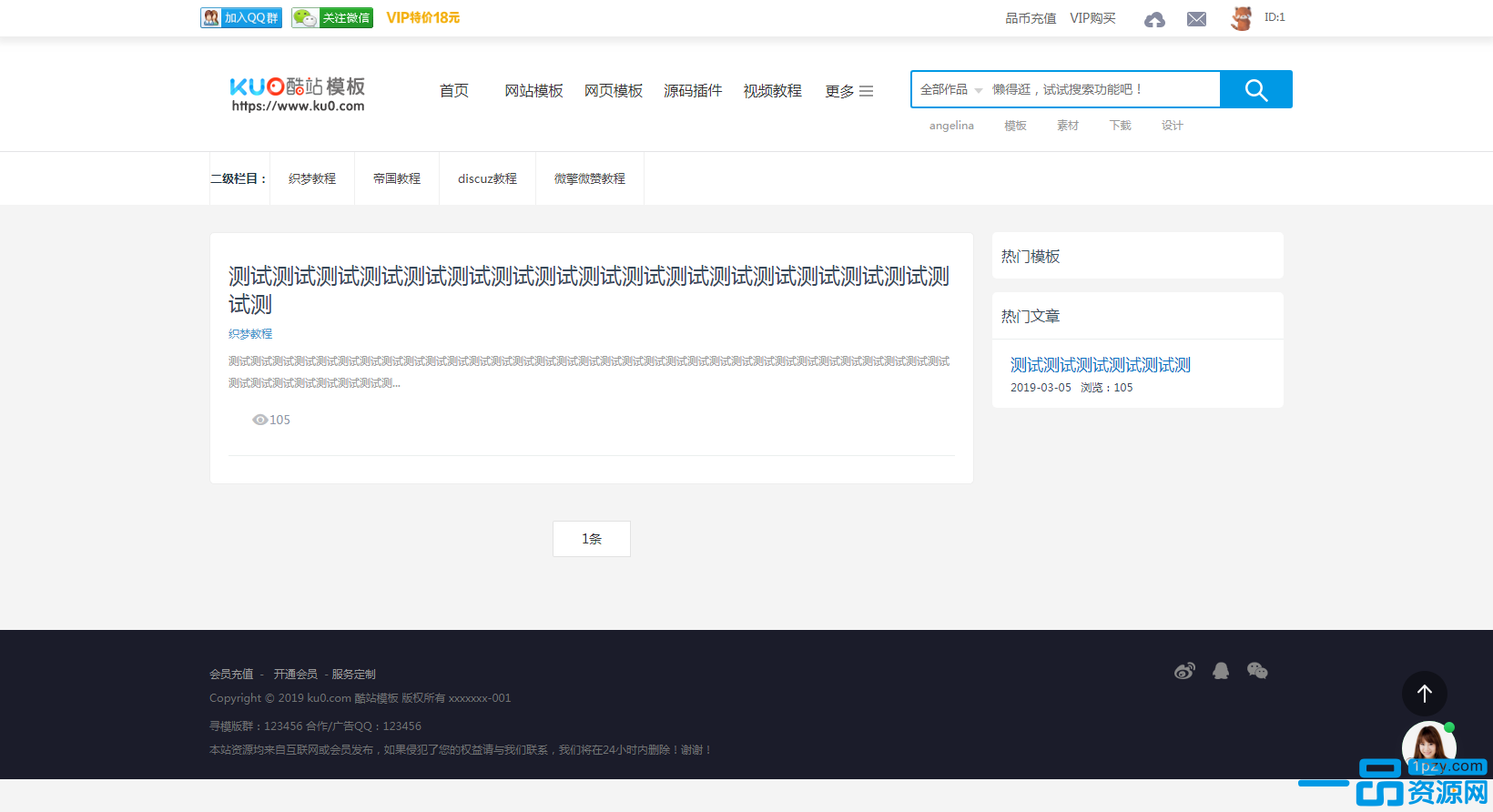The height and width of the screenshot is (812, 1493).
Task: Open the hot article 测试 link in sidebar
Action: [x=1100, y=365]
